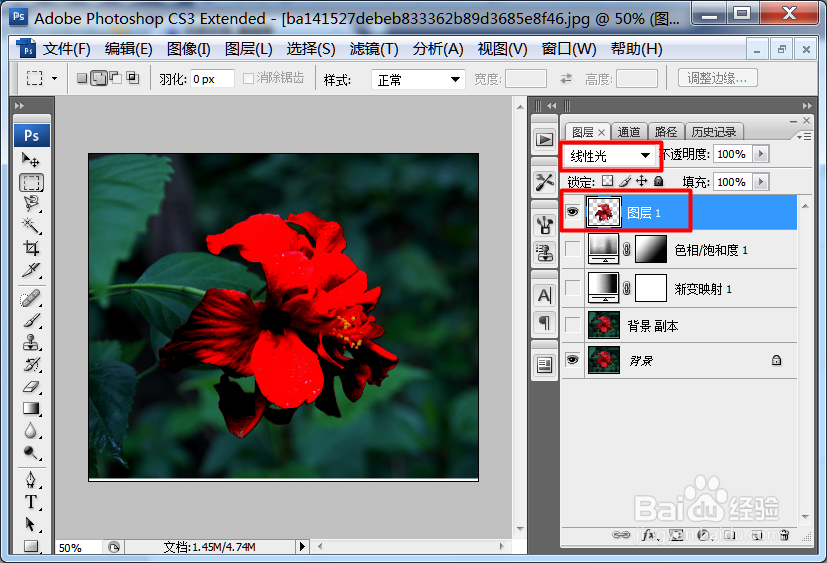Switch to the 通道 tab

click(x=629, y=132)
